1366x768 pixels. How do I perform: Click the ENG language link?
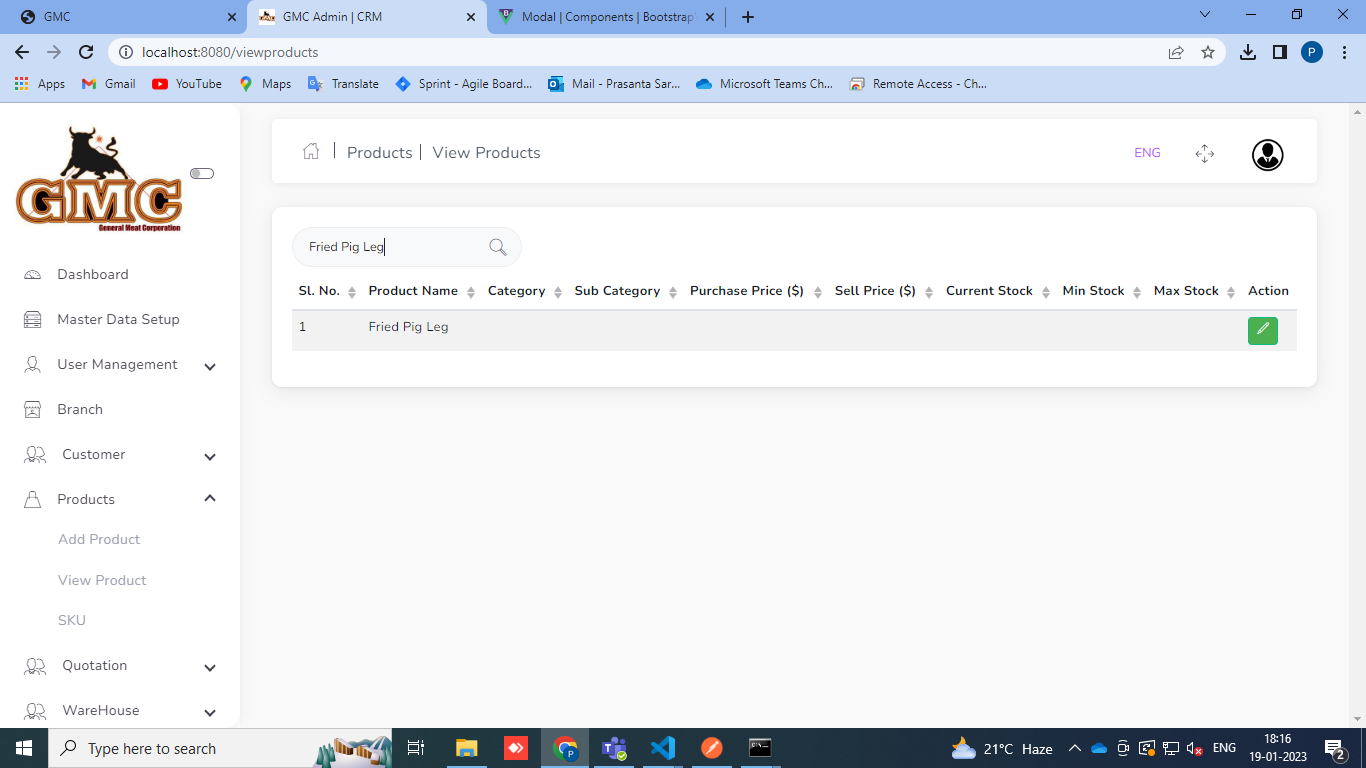[x=1147, y=153]
